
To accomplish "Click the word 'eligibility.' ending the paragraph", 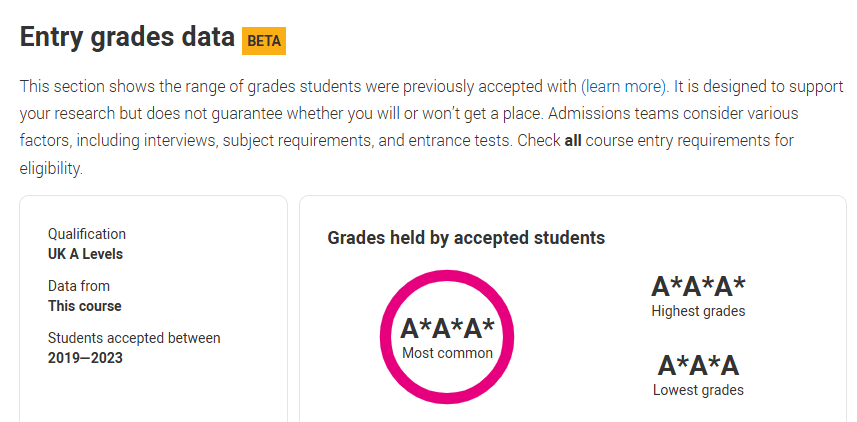I will (51, 169).
